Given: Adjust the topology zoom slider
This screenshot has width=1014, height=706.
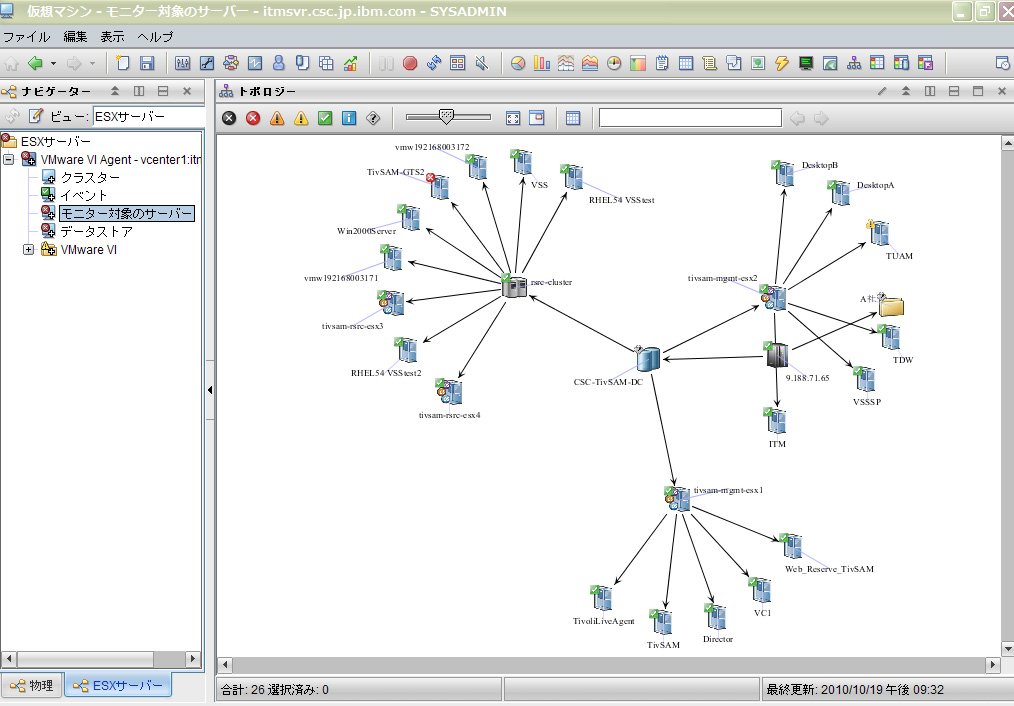Looking at the screenshot, I should tap(448, 117).
